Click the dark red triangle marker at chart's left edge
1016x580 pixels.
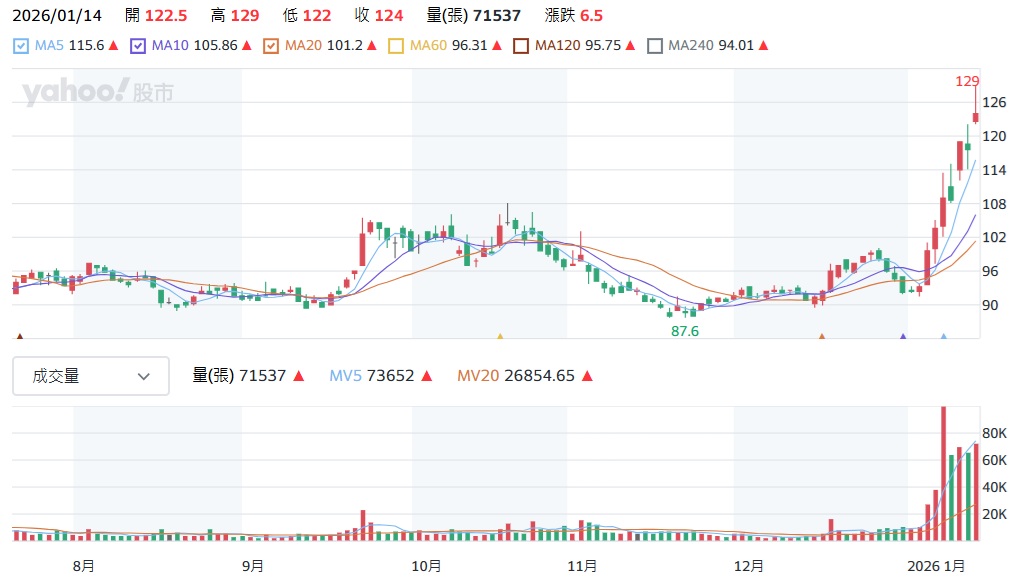19,338
